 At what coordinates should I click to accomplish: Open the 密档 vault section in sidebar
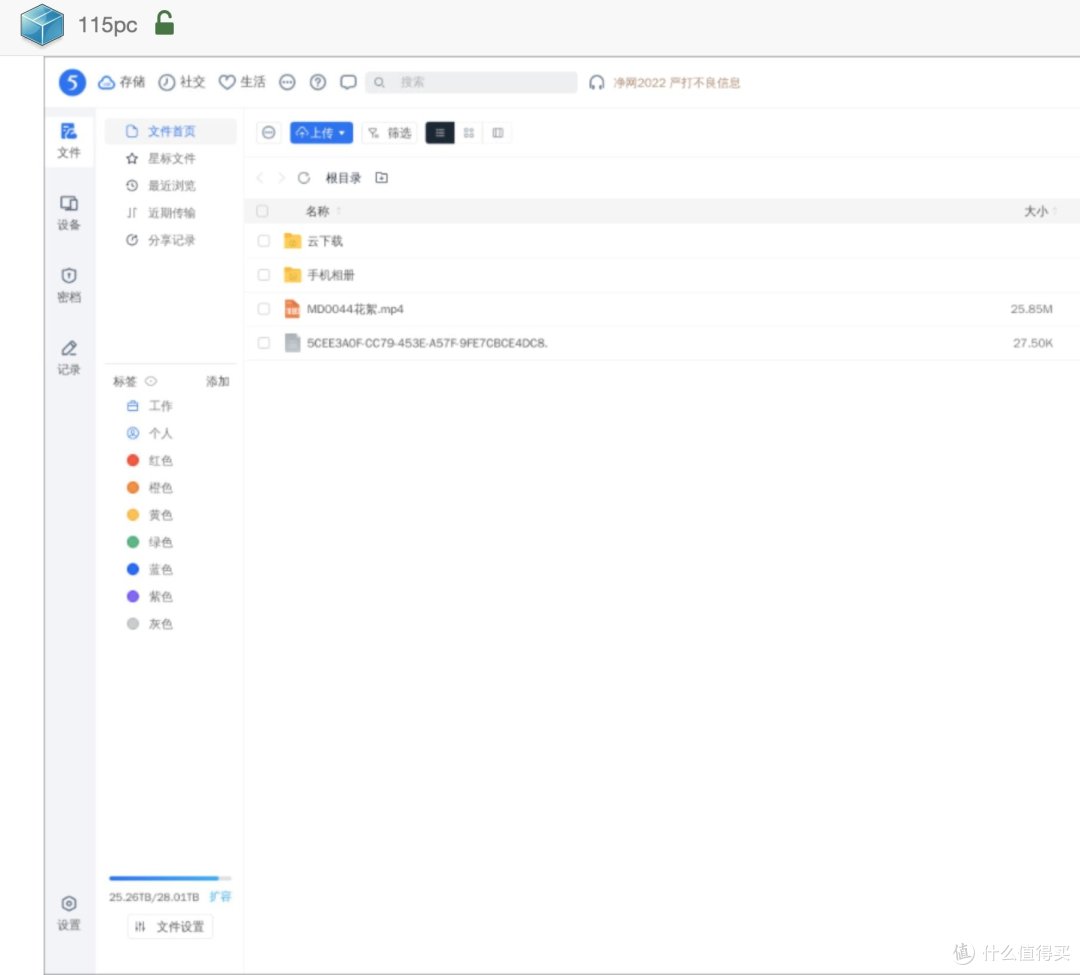tap(68, 285)
